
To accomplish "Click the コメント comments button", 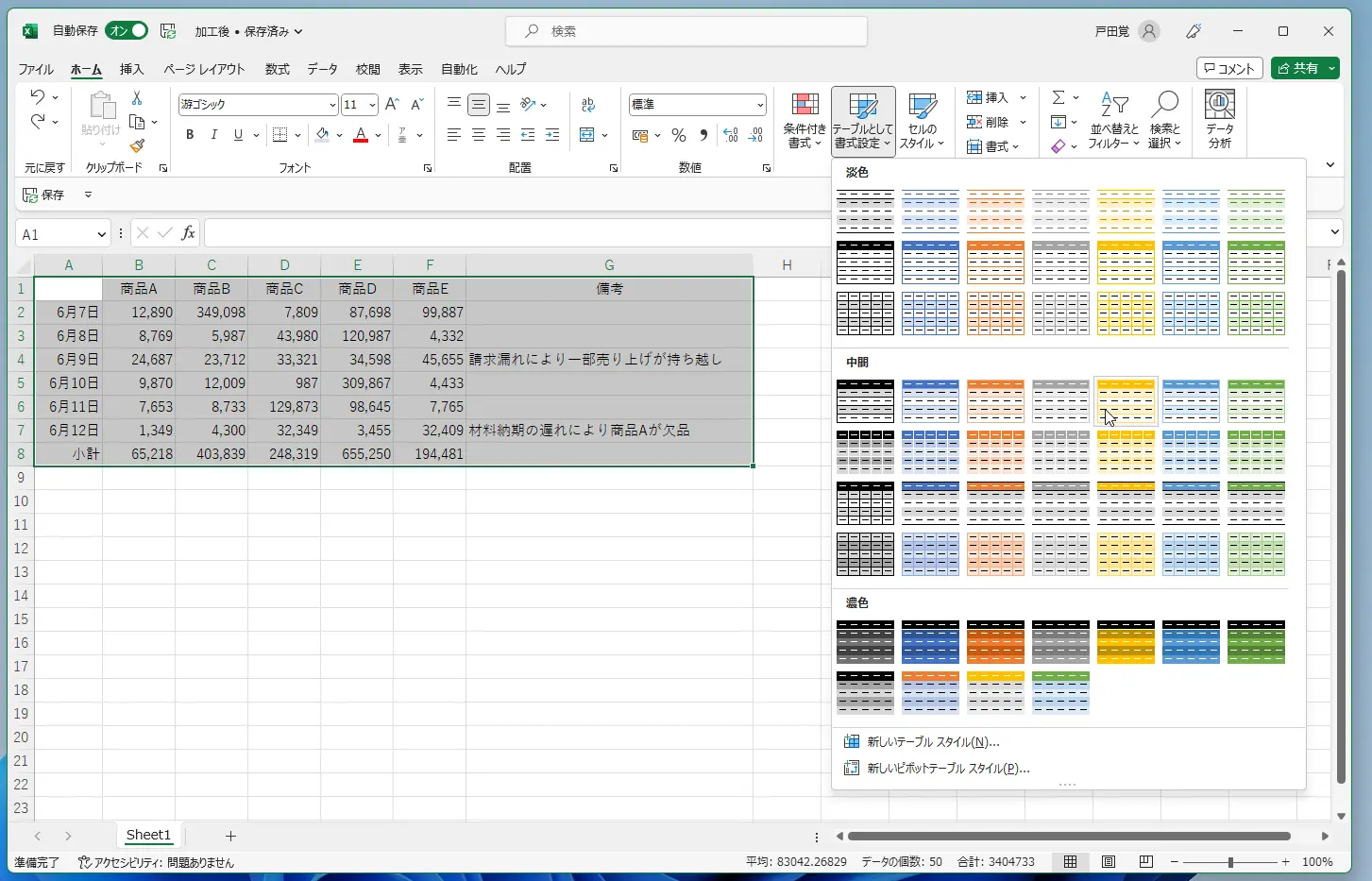I will [1230, 68].
